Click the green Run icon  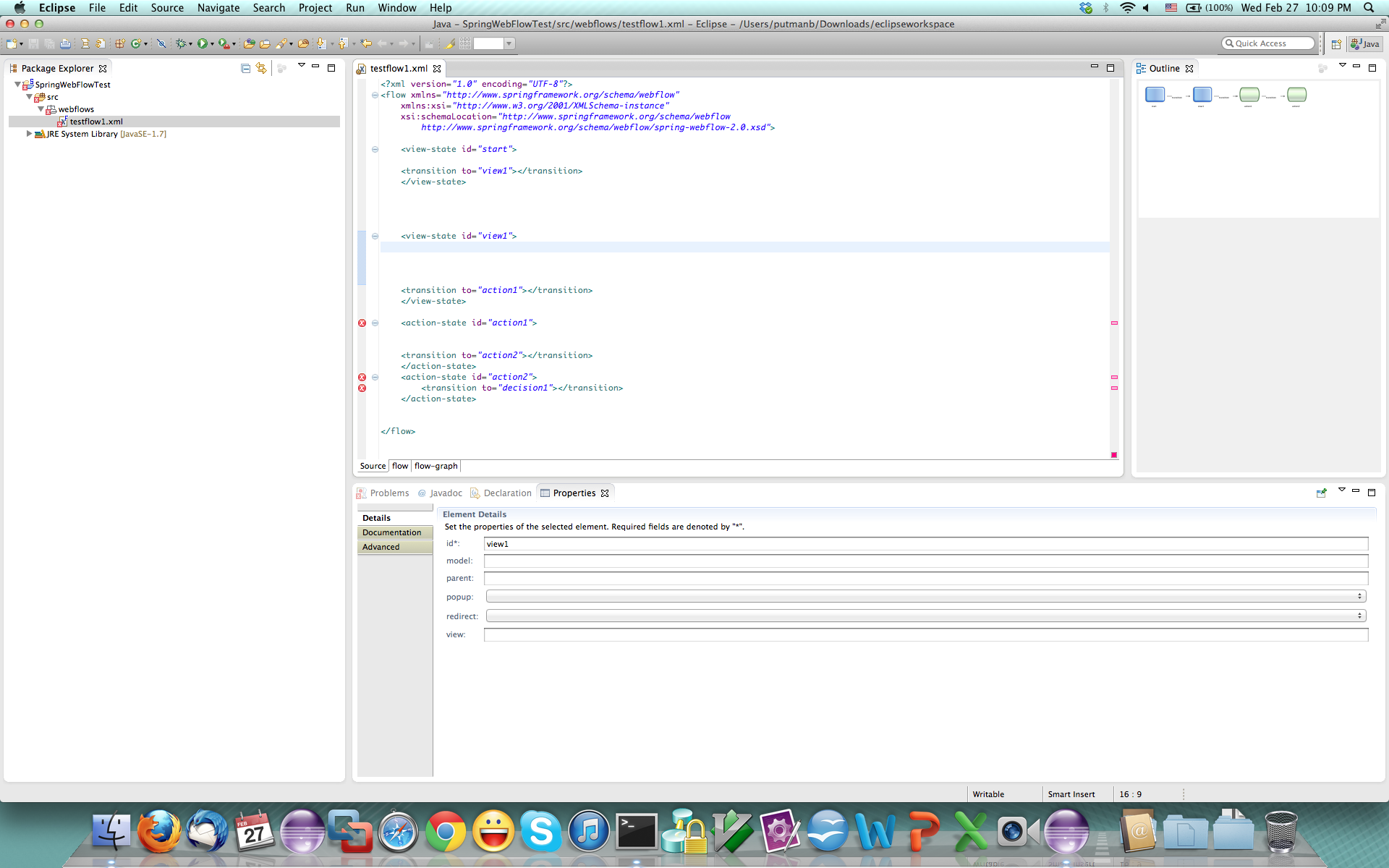(203, 44)
